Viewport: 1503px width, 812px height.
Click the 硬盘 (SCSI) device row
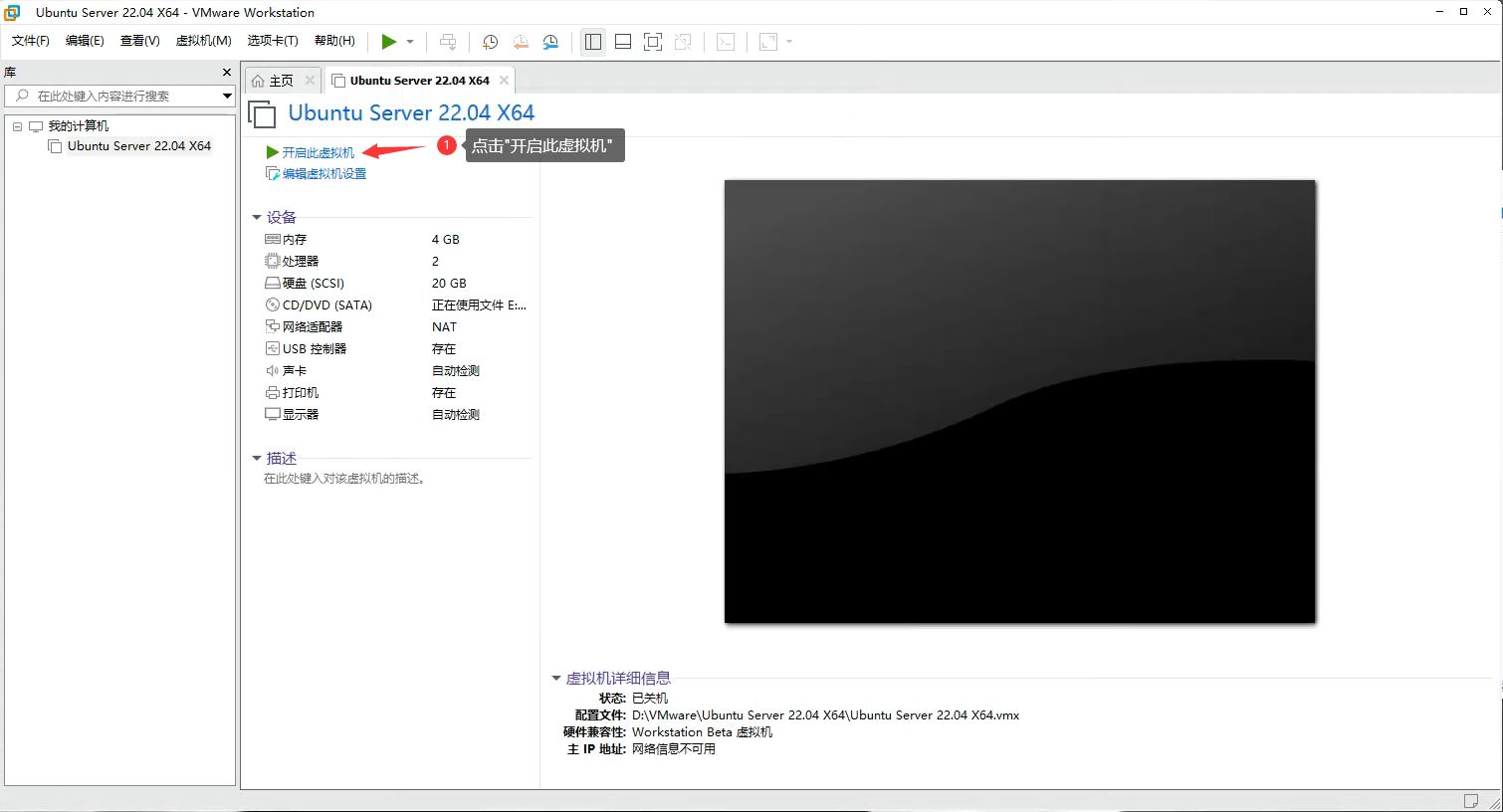coord(396,284)
